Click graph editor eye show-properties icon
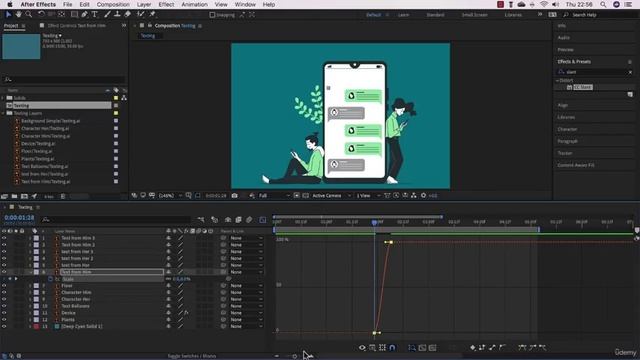The width and height of the screenshot is (640, 360). click(362, 348)
